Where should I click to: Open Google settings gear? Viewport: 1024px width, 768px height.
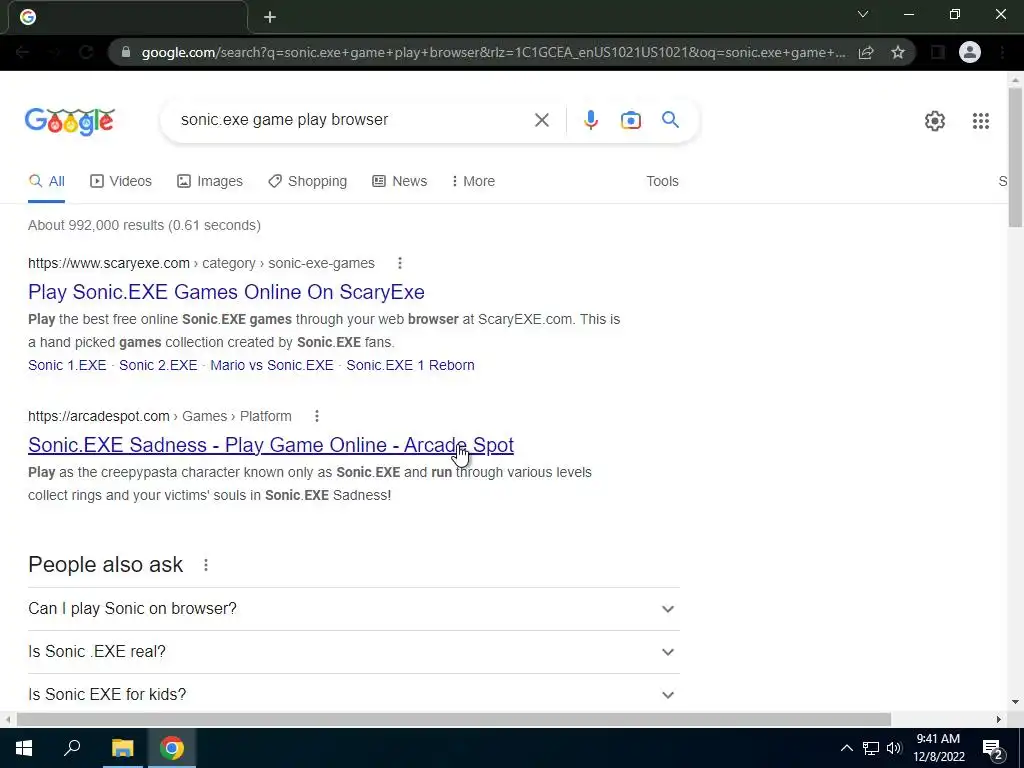pyautogui.click(x=935, y=121)
